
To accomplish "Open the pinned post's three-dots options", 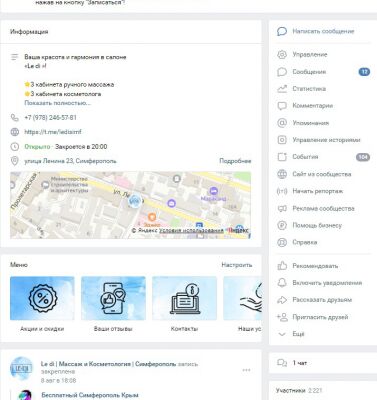I will coord(246,370).
